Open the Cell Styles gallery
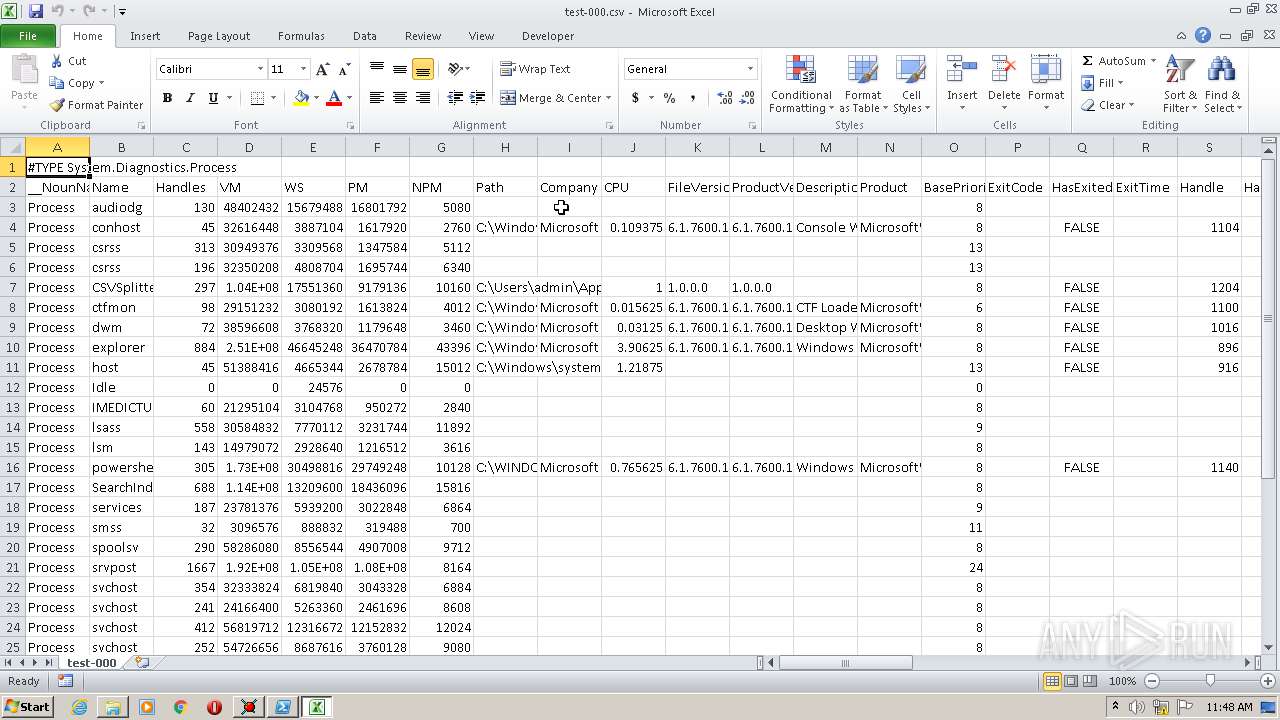Image resolution: width=1280 pixels, height=720 pixels. coord(910,85)
